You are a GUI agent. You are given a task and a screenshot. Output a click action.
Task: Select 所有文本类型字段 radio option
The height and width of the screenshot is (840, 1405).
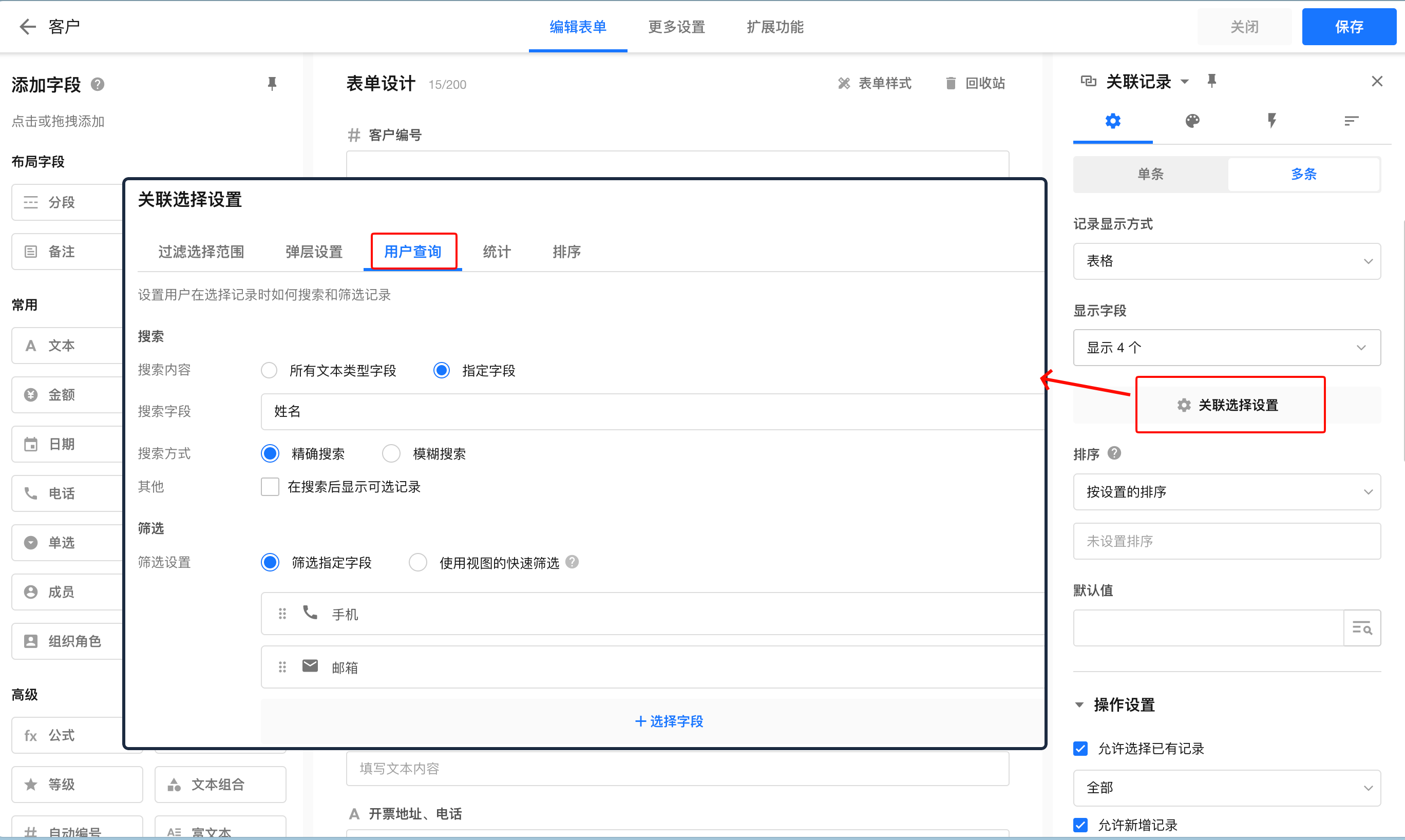[x=269, y=371]
